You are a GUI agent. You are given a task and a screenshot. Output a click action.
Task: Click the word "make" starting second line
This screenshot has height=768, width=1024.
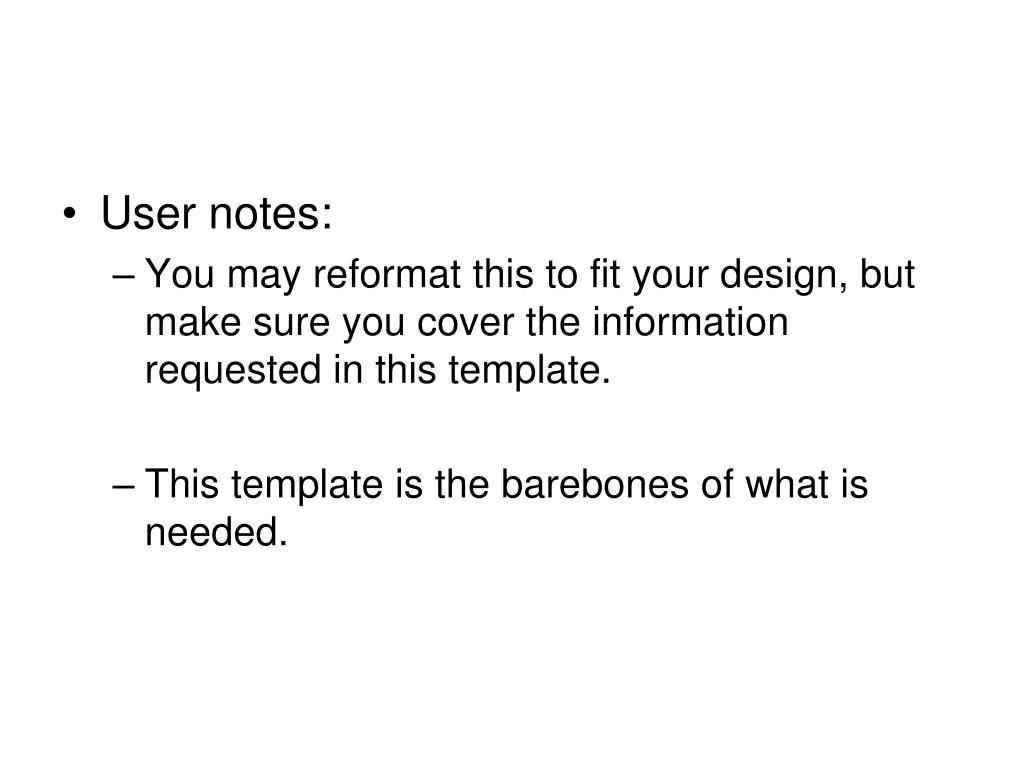point(193,321)
